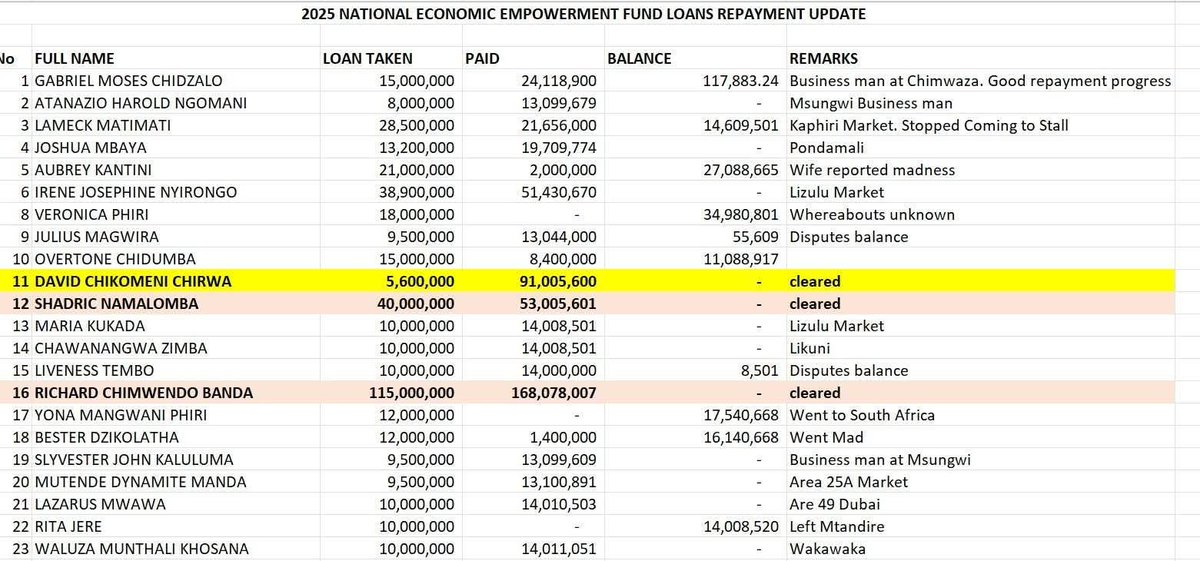Viewport: 1200px width, 561px height.
Task: Select the cell ATANAZIO HAROLD NGOMANI
Action: [x=140, y=103]
